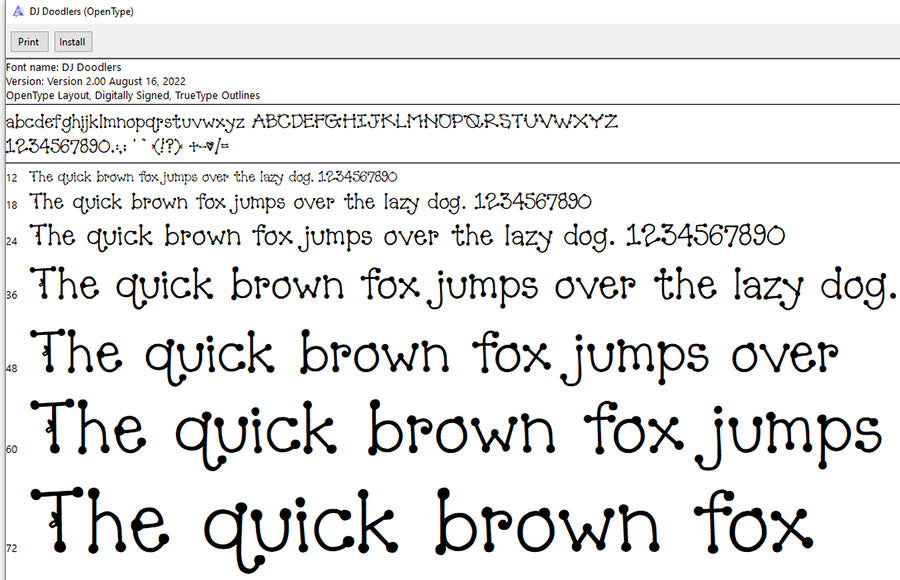Click the 'DJ Doodlers (OpenType)' window title
The width and height of the screenshot is (900, 580).
[82, 11]
